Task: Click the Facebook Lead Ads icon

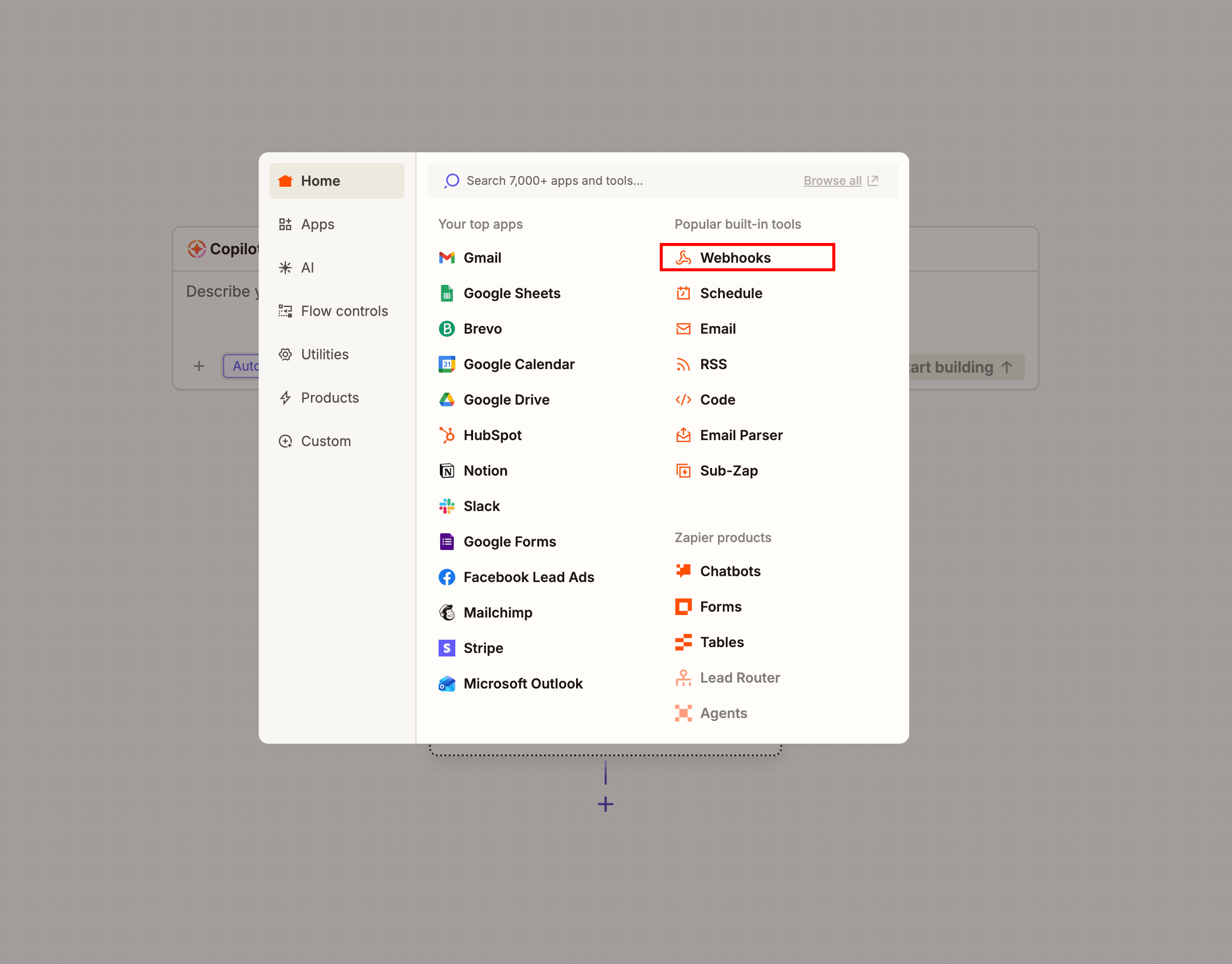Action: [446, 578]
